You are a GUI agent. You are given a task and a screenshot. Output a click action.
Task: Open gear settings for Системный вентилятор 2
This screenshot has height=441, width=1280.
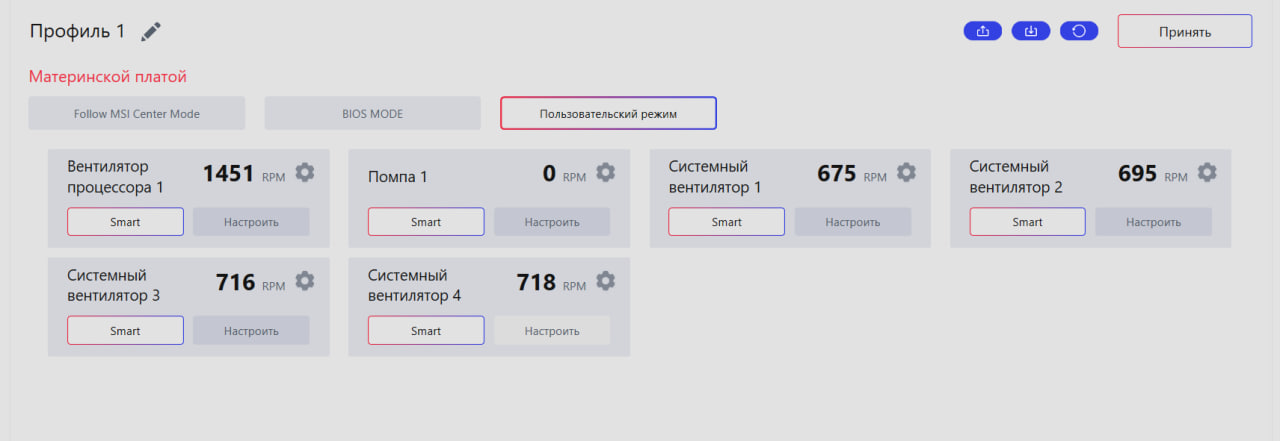[x=1207, y=172]
